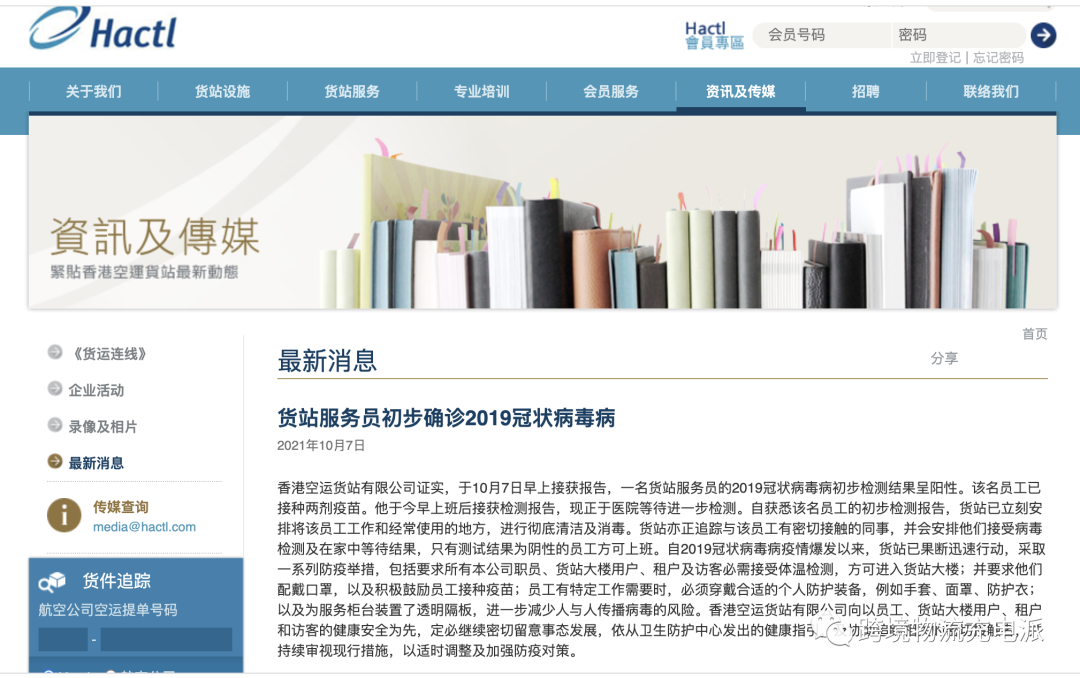
Task: Open the 关于我们 menu
Action: pos(92,90)
